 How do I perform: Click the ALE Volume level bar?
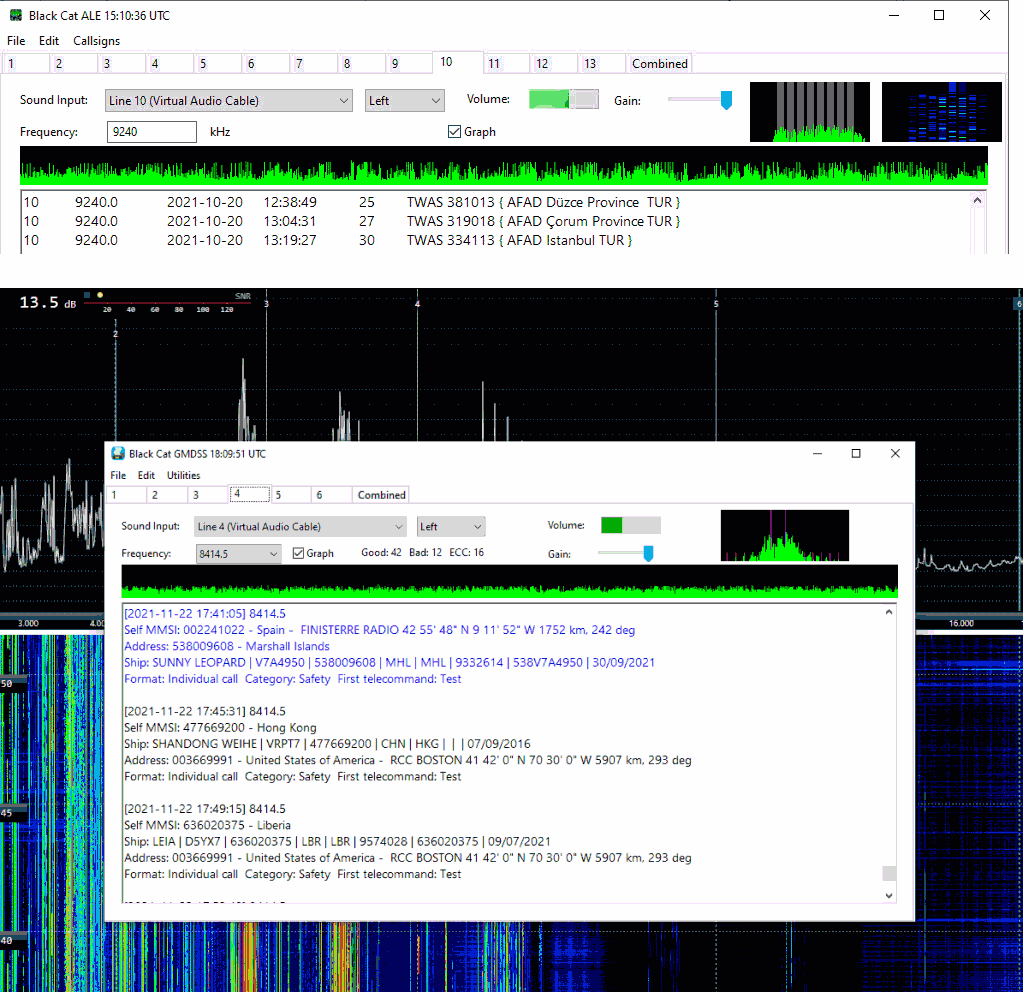click(x=564, y=99)
